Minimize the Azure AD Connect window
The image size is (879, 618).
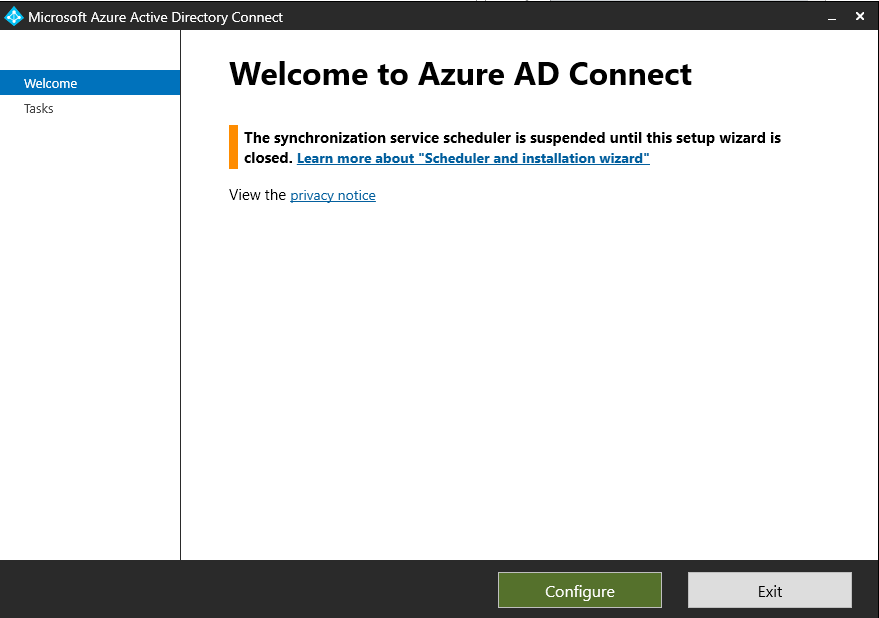pos(831,16)
